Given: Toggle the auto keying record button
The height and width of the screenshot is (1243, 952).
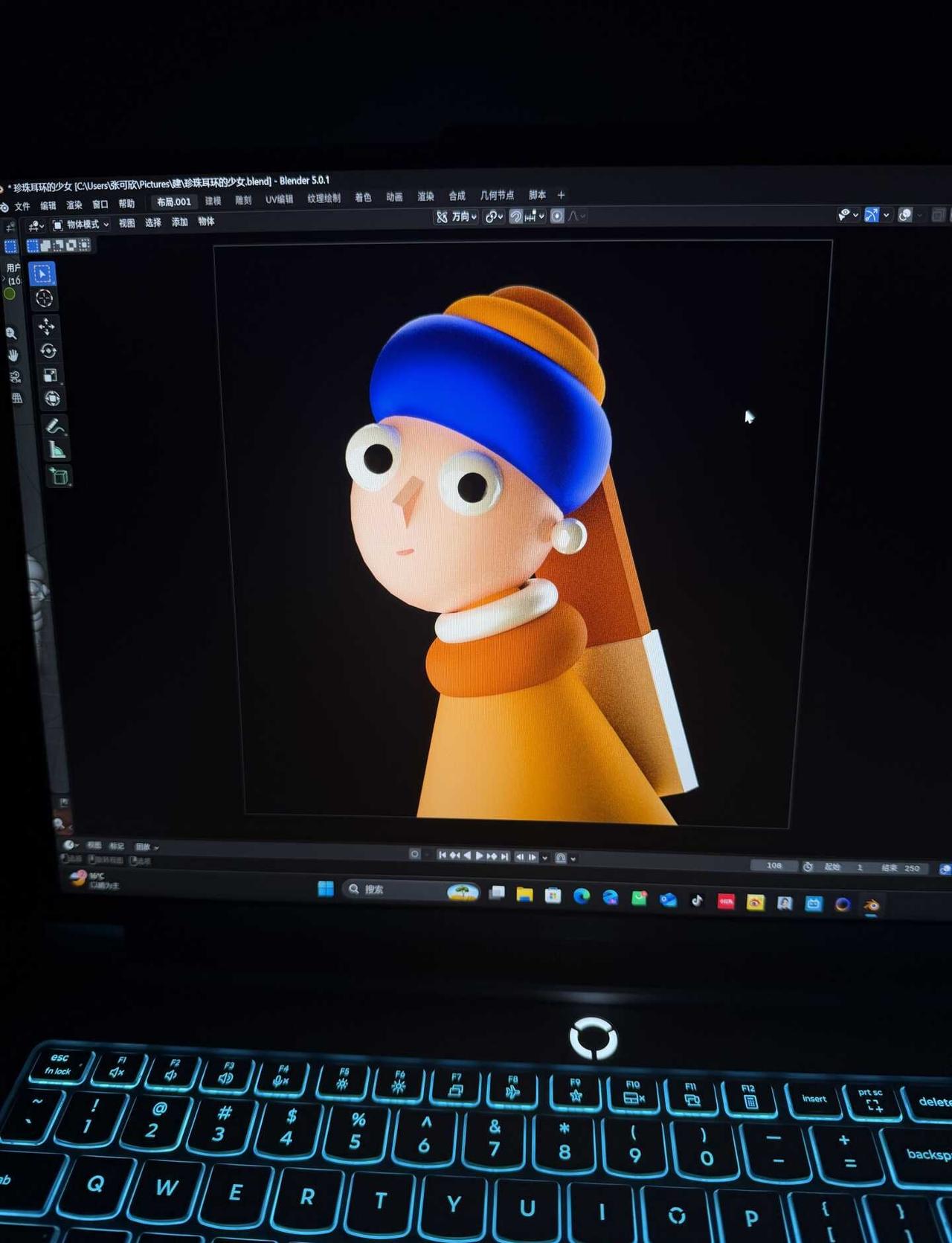Looking at the screenshot, I should [x=415, y=855].
